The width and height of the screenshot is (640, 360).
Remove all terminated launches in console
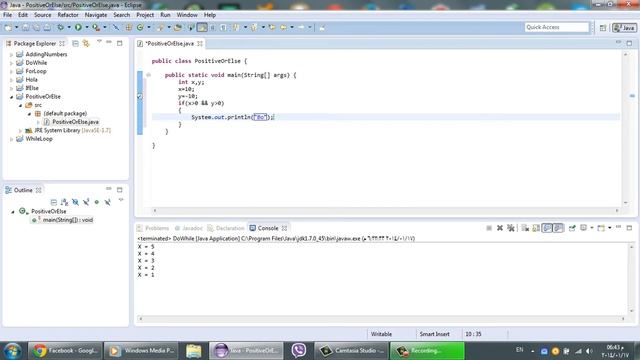(511, 228)
